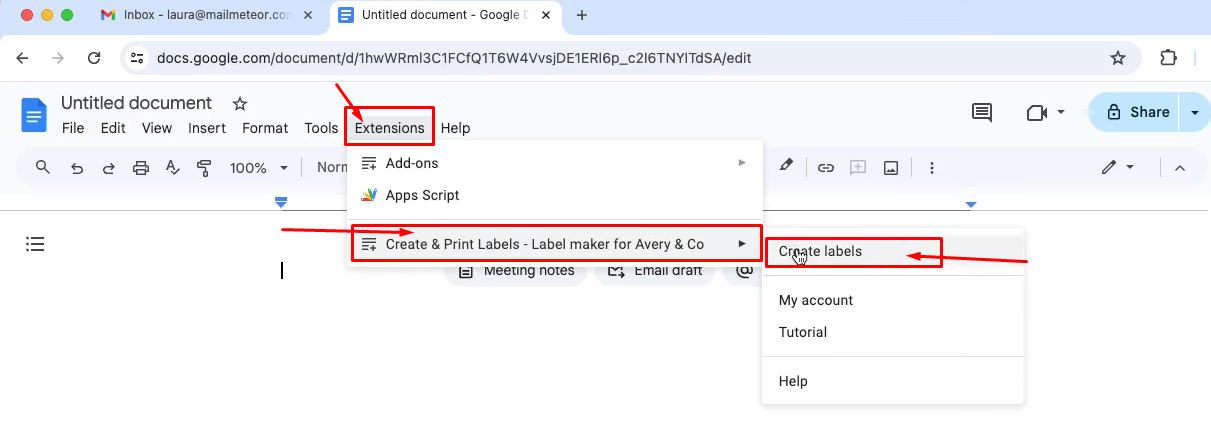1211x447 pixels.
Task: Insert Email draft template chip
Action: pyautogui.click(x=654, y=271)
